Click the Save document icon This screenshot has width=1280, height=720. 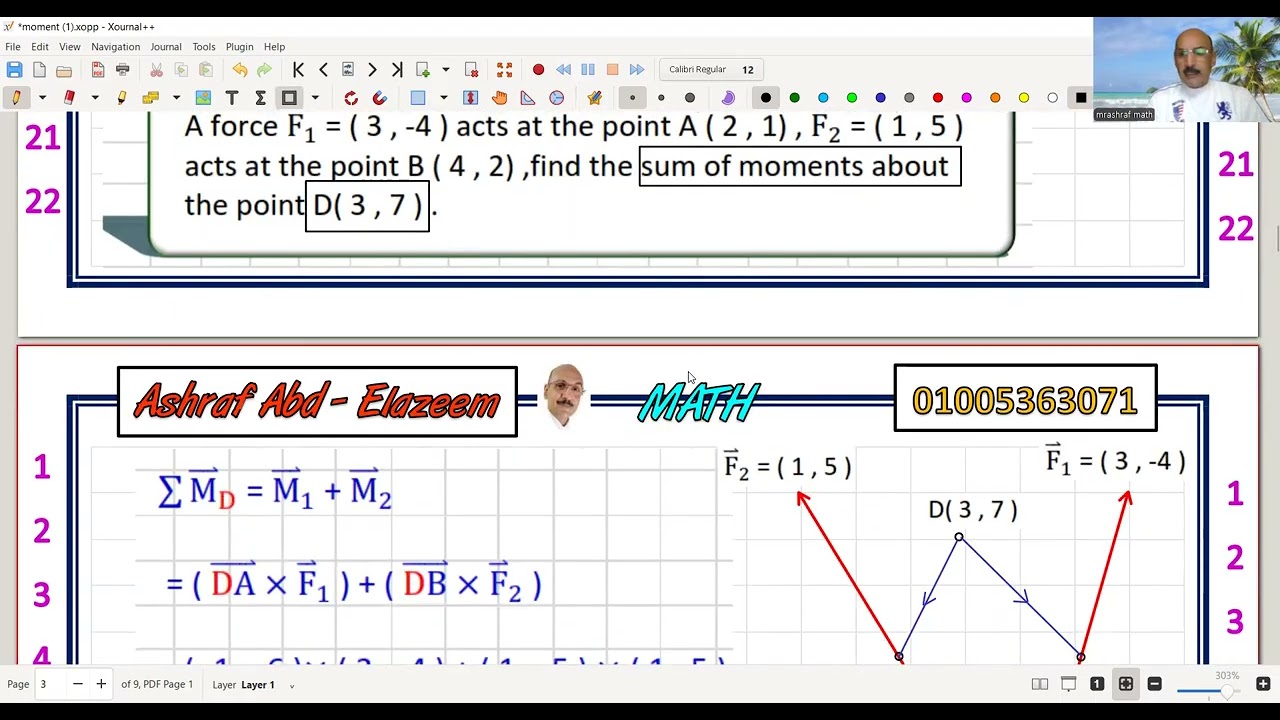[x=14, y=70]
